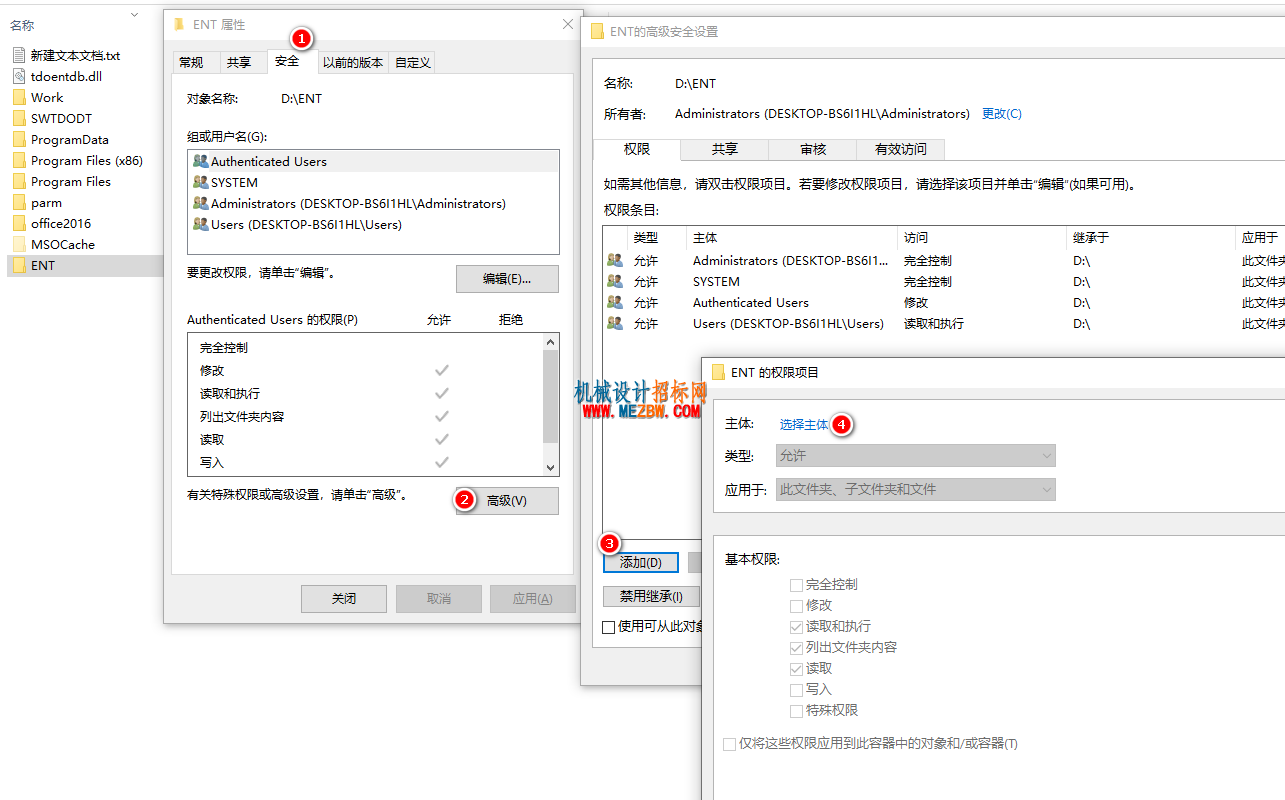Check 仅将这些权限应用到此容器中的对象 checkbox
The image size is (1285, 800).
(729, 744)
